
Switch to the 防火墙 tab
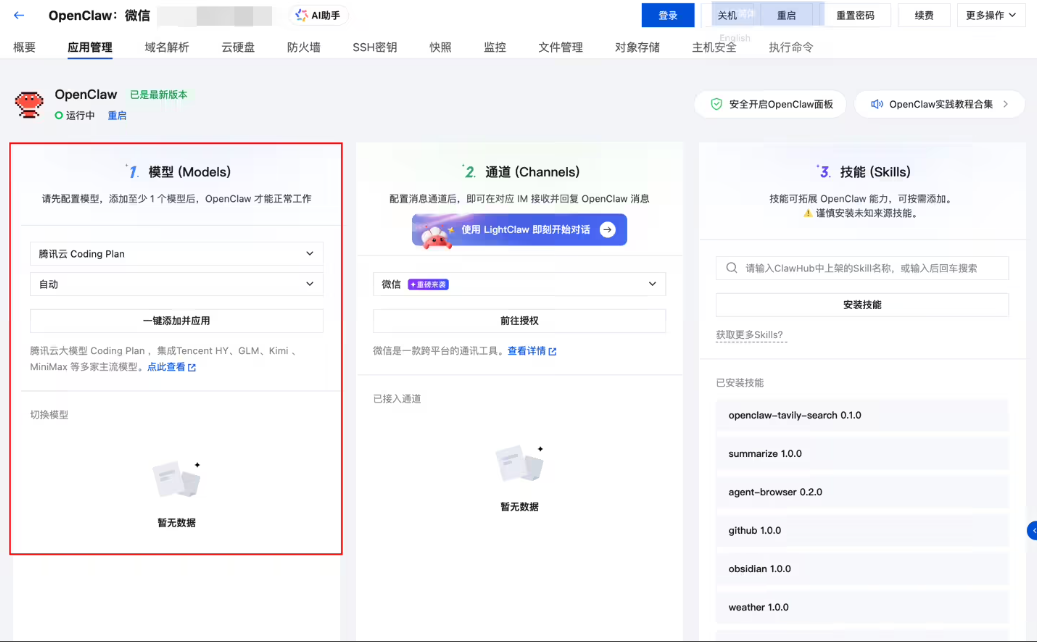click(x=303, y=47)
